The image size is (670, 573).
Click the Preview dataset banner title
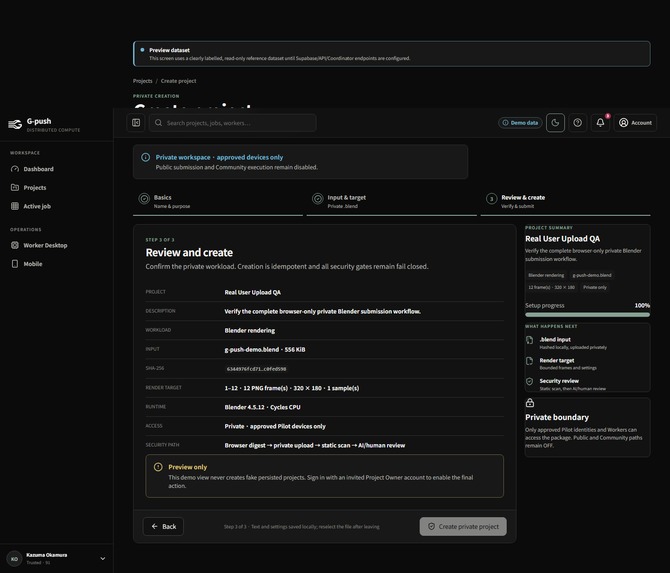pyautogui.click(x=169, y=50)
